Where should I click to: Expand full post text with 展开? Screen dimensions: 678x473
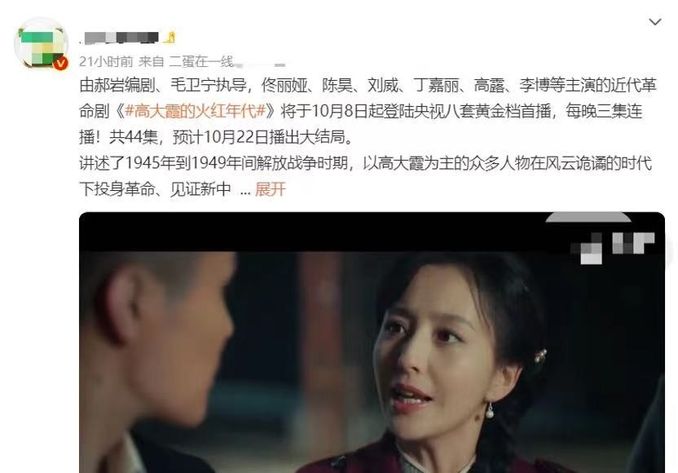click(270, 189)
